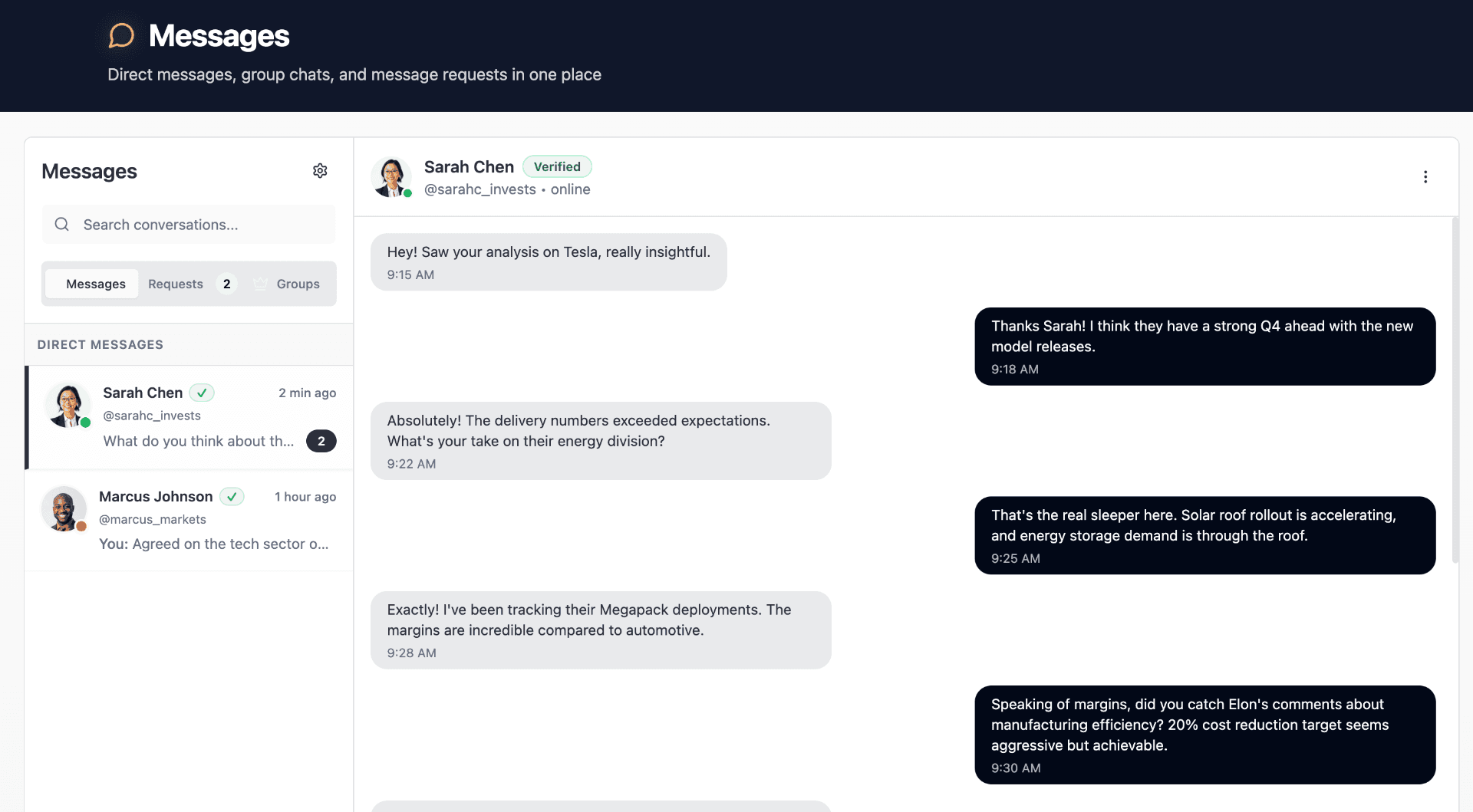Image resolution: width=1473 pixels, height=812 pixels.
Task: Click the 'Hey! Saw your analysis on Tesla' message
Action: pos(549,262)
